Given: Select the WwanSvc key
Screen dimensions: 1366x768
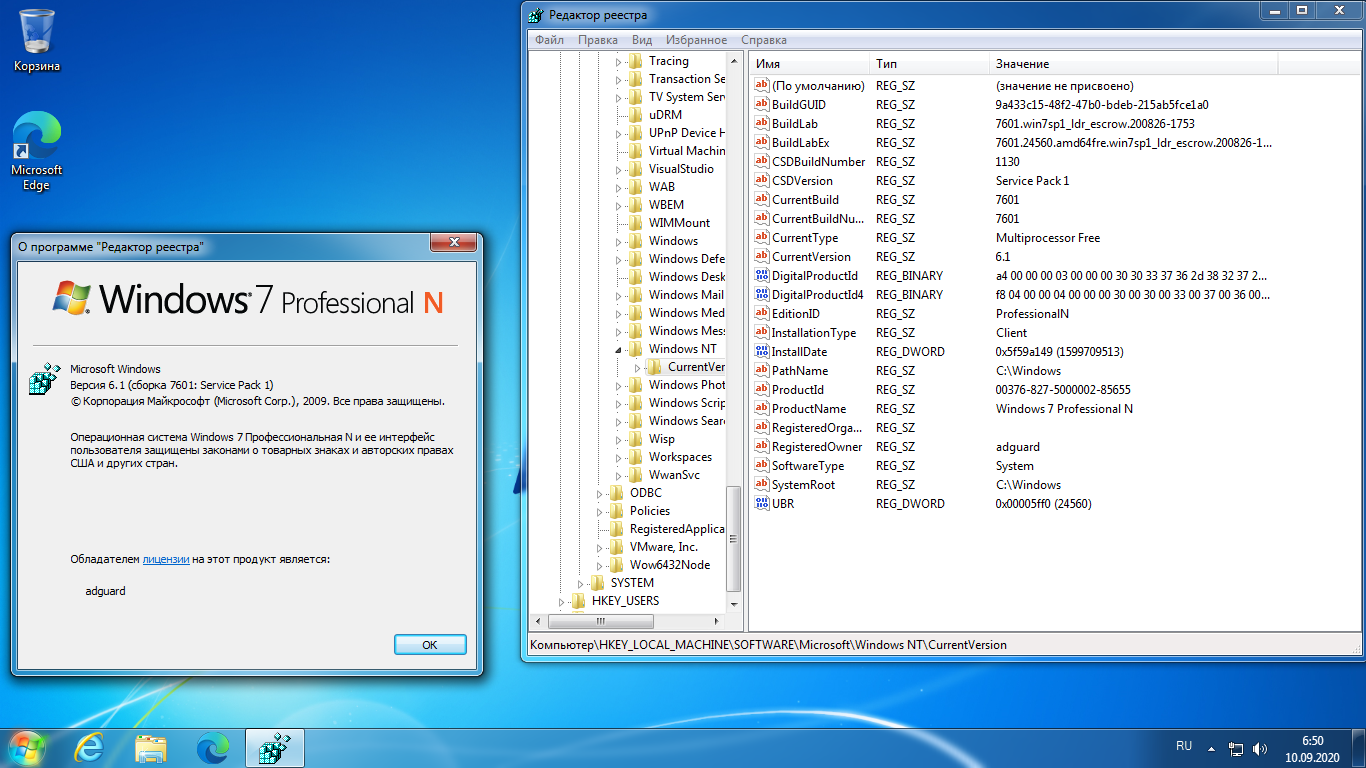Looking at the screenshot, I should point(674,475).
